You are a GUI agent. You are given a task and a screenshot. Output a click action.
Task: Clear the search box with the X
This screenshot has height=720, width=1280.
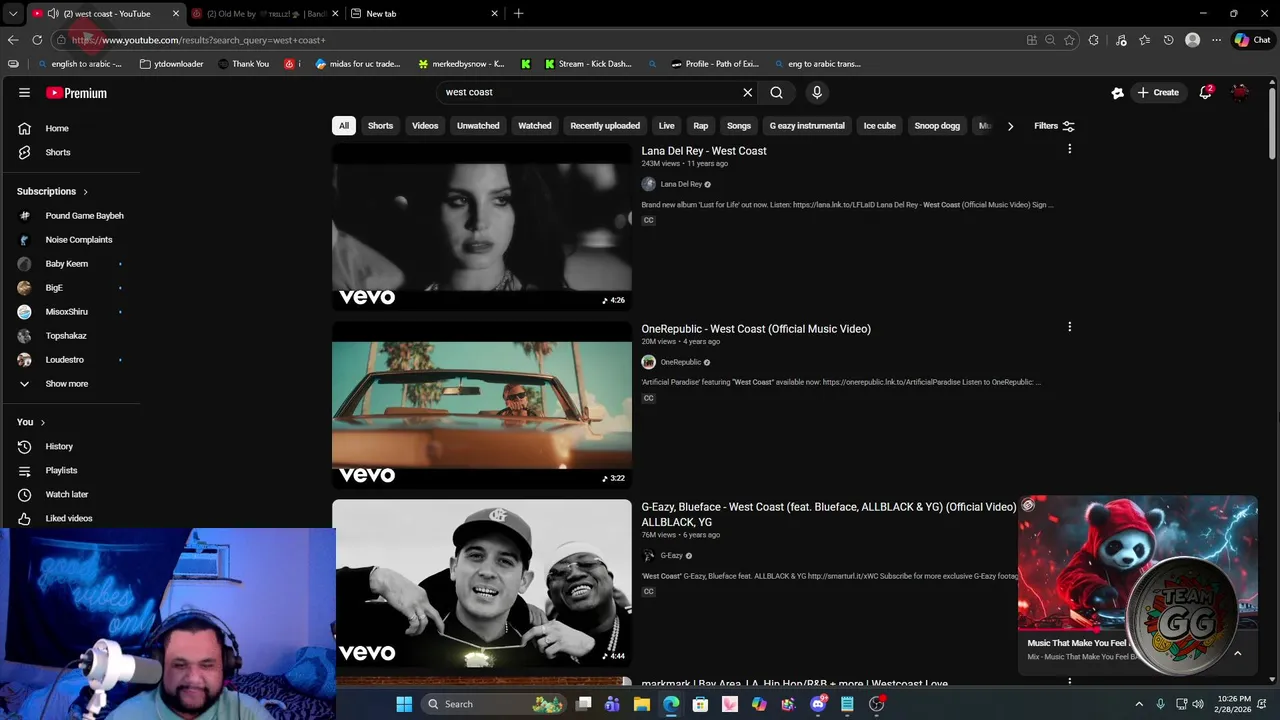(x=747, y=92)
